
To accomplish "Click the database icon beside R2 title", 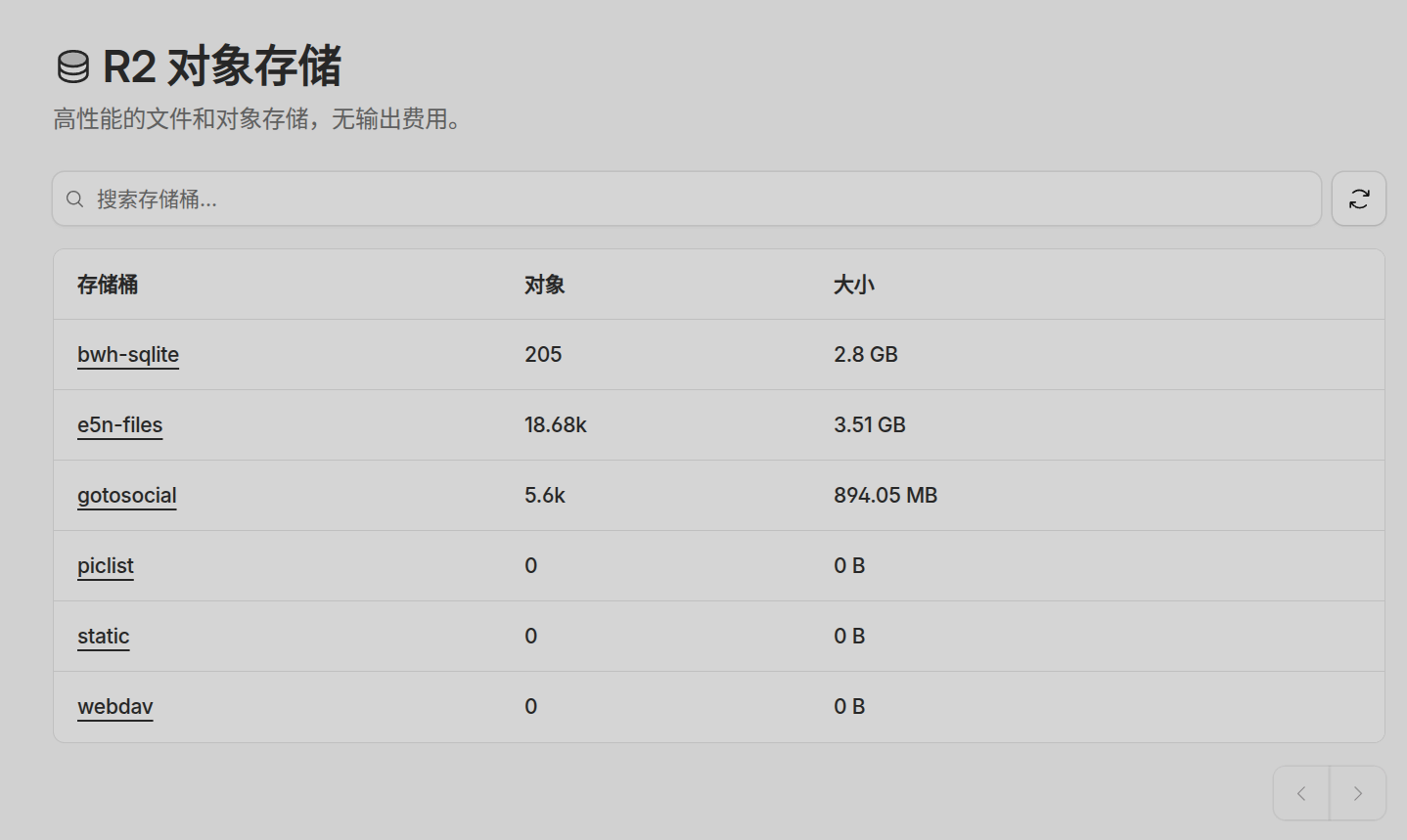I will (73, 67).
